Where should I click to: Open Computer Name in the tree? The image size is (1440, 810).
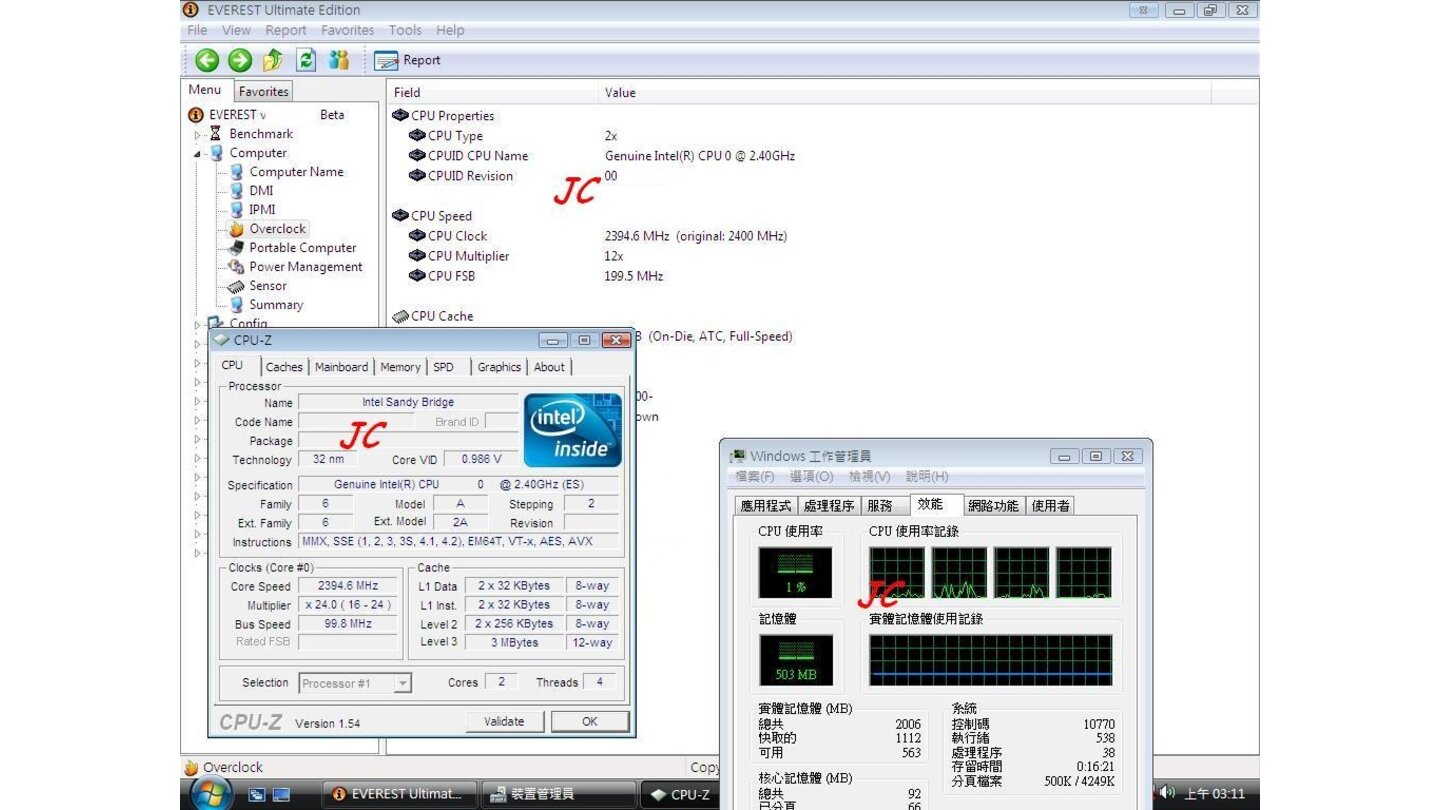(286, 172)
